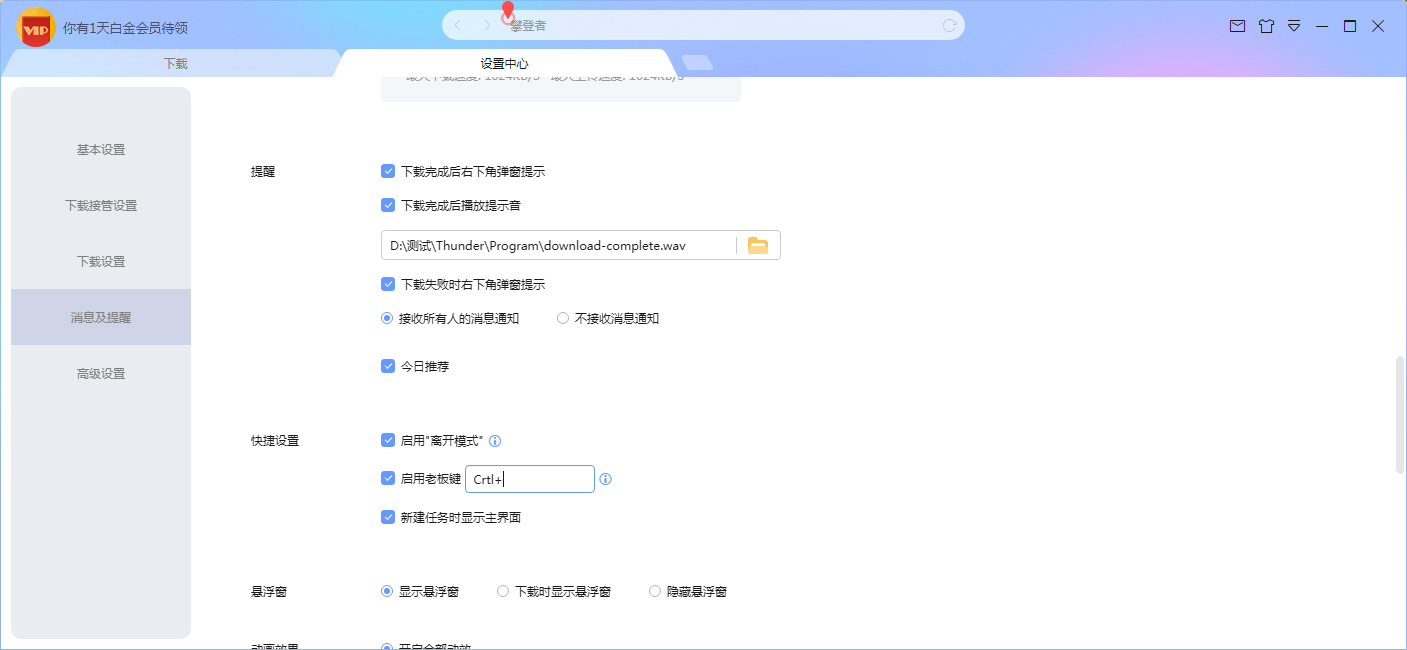Click the T-shirt skin/theme icon

(1266, 26)
